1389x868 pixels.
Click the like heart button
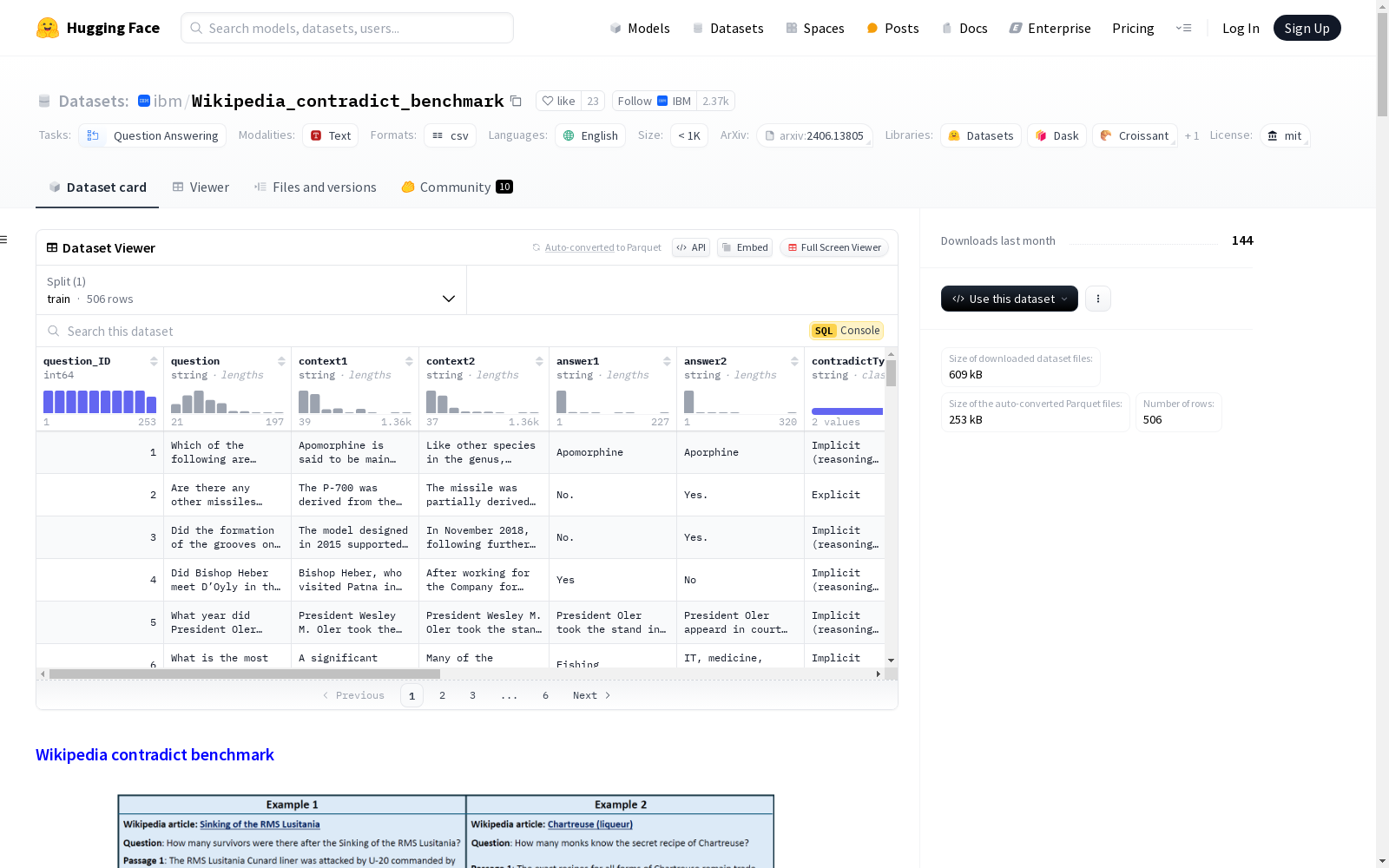tap(558, 101)
